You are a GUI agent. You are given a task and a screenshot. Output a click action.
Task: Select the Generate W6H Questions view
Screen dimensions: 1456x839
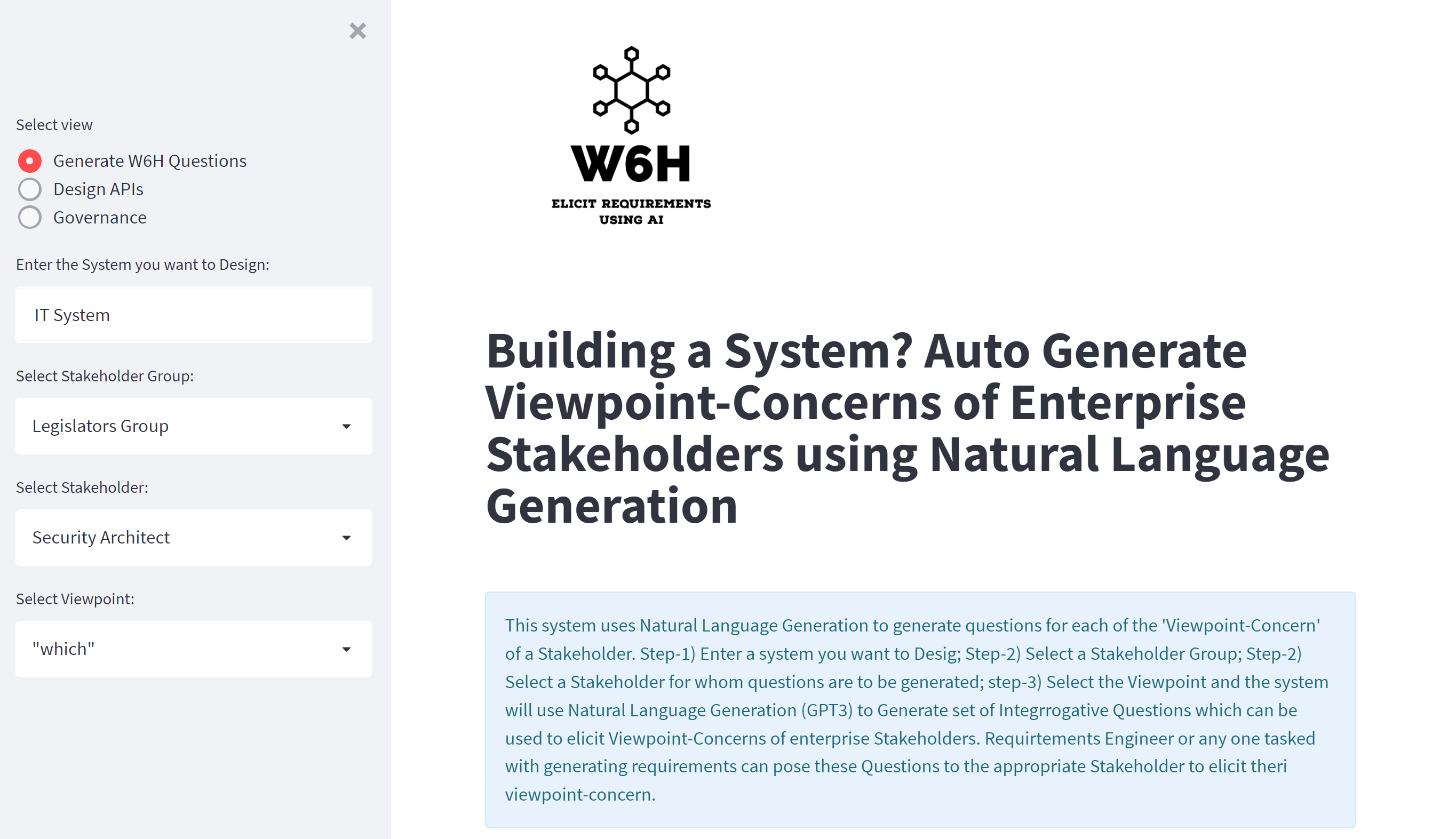pyautogui.click(x=29, y=161)
